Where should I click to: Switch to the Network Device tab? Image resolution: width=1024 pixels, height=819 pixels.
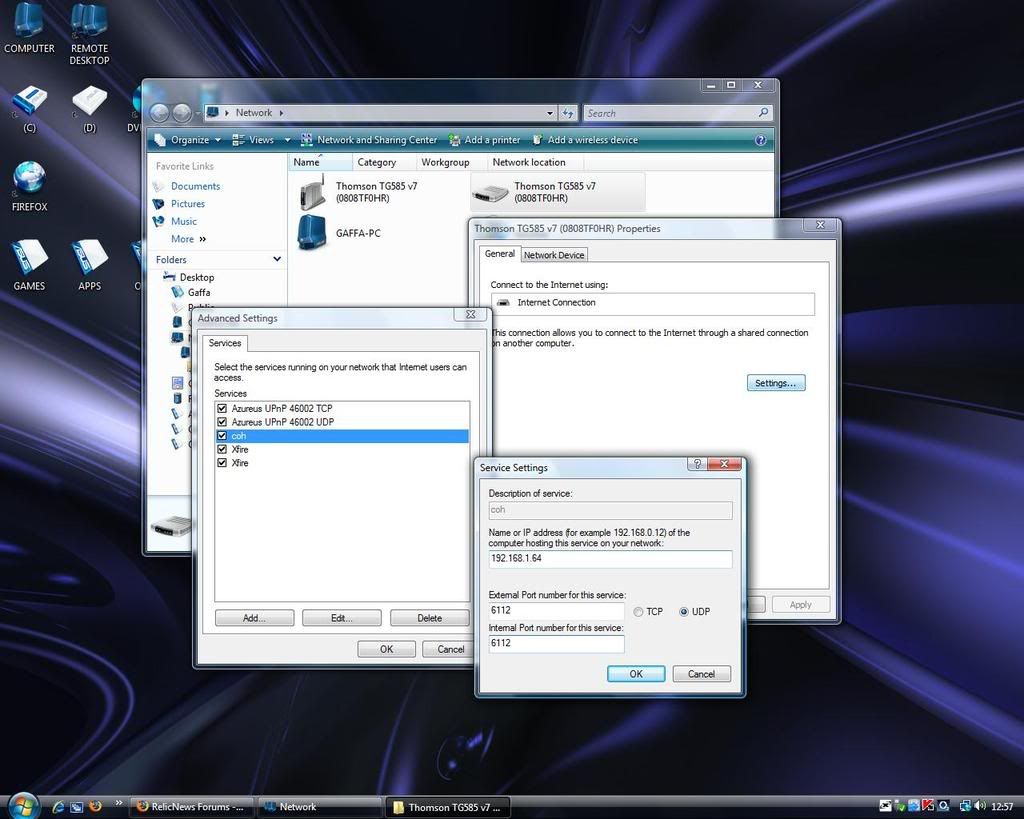coord(554,255)
